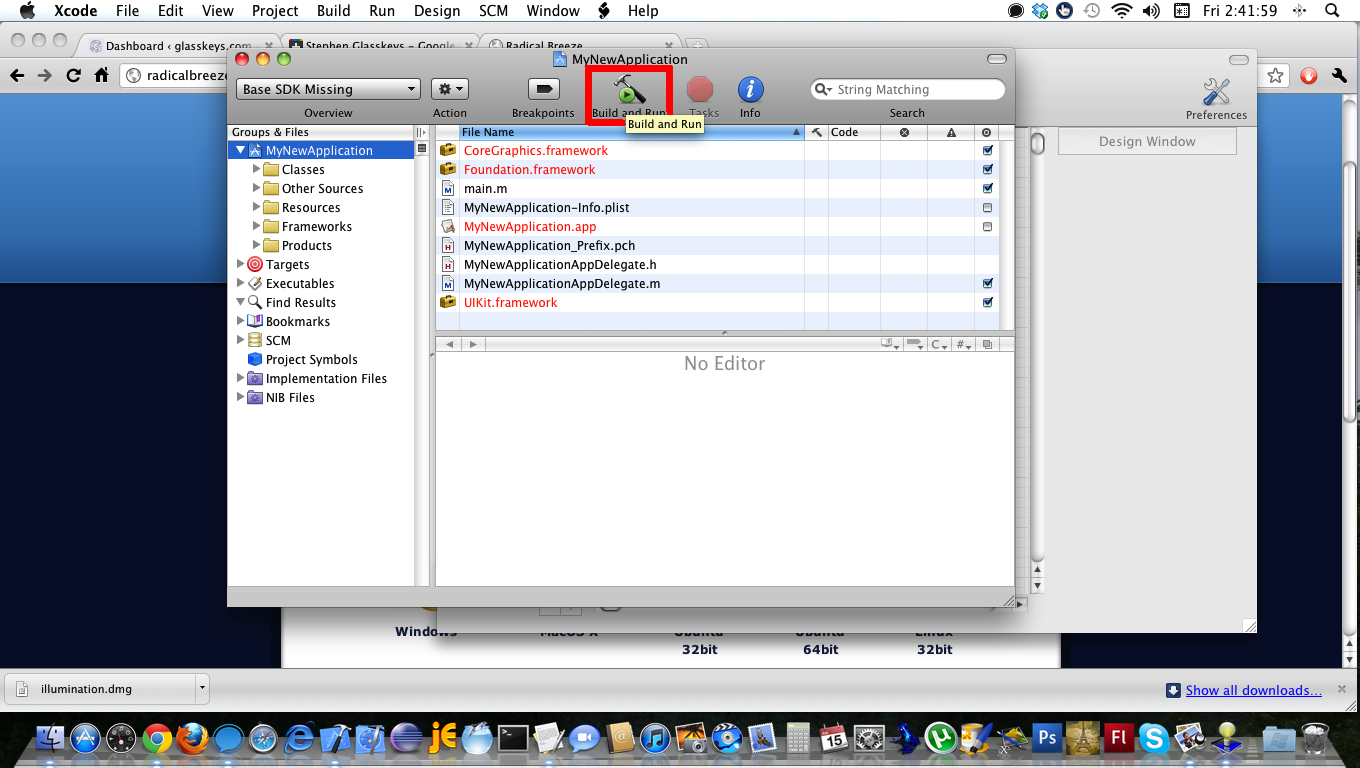Open the Info panel icon
Screen dimensions: 1360x768
tap(750, 89)
